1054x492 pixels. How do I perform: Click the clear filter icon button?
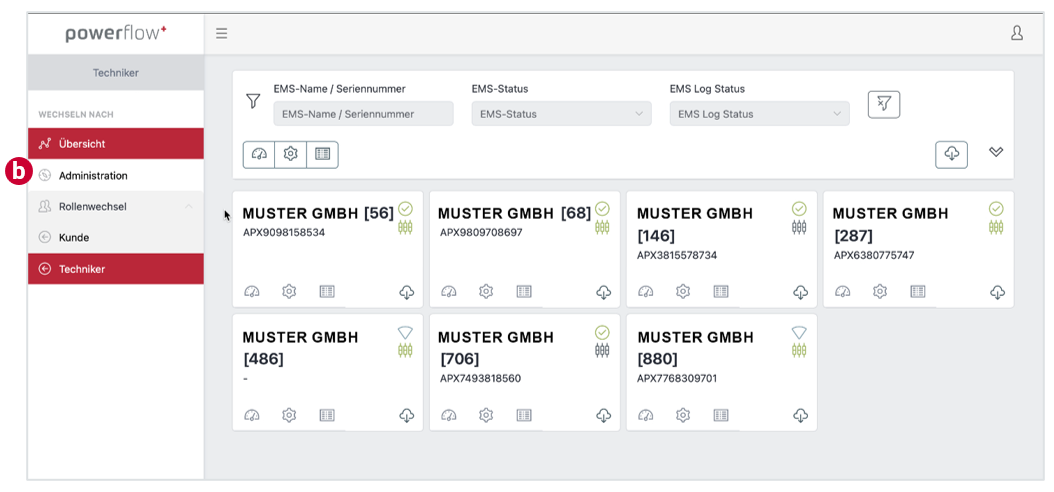point(884,104)
